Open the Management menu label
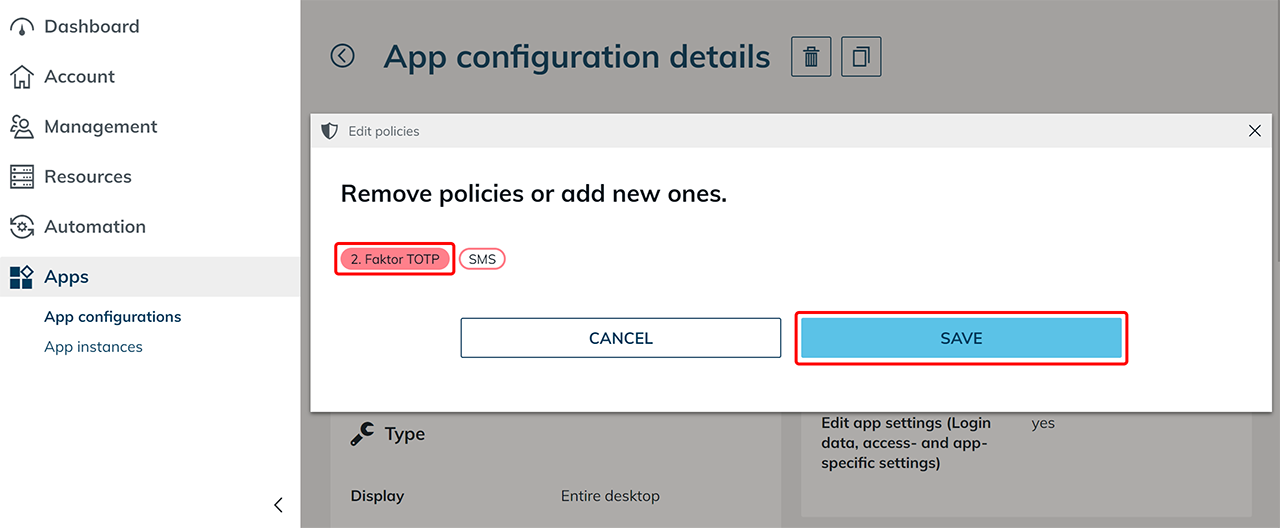The width and height of the screenshot is (1280, 528). point(101,127)
